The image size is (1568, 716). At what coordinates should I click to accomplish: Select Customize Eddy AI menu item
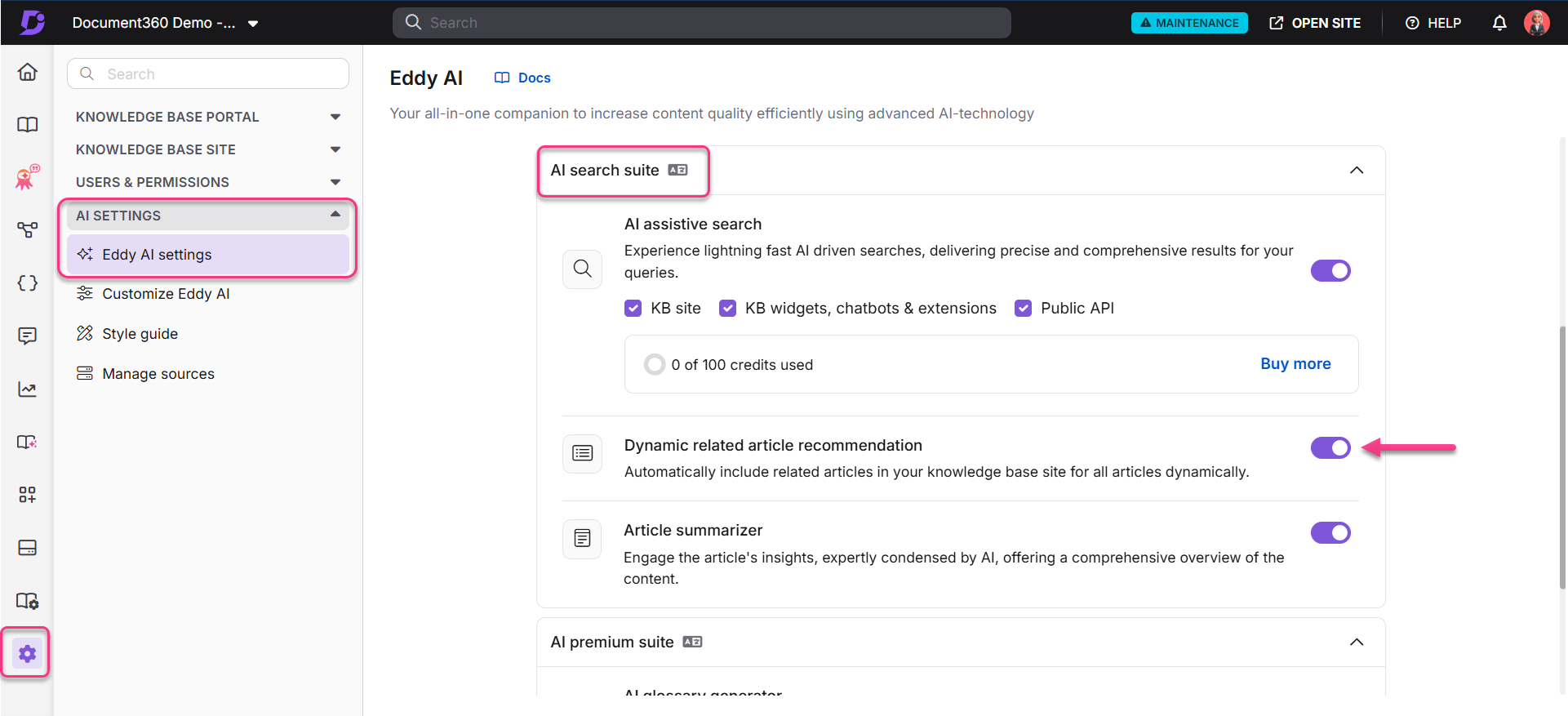coord(166,294)
